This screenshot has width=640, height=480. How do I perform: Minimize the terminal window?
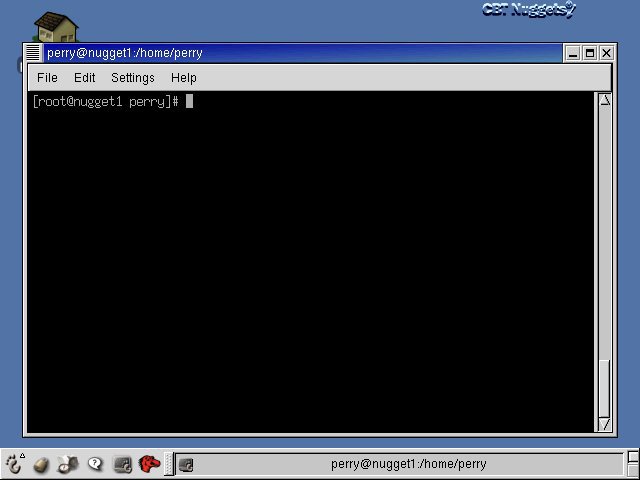point(573,53)
